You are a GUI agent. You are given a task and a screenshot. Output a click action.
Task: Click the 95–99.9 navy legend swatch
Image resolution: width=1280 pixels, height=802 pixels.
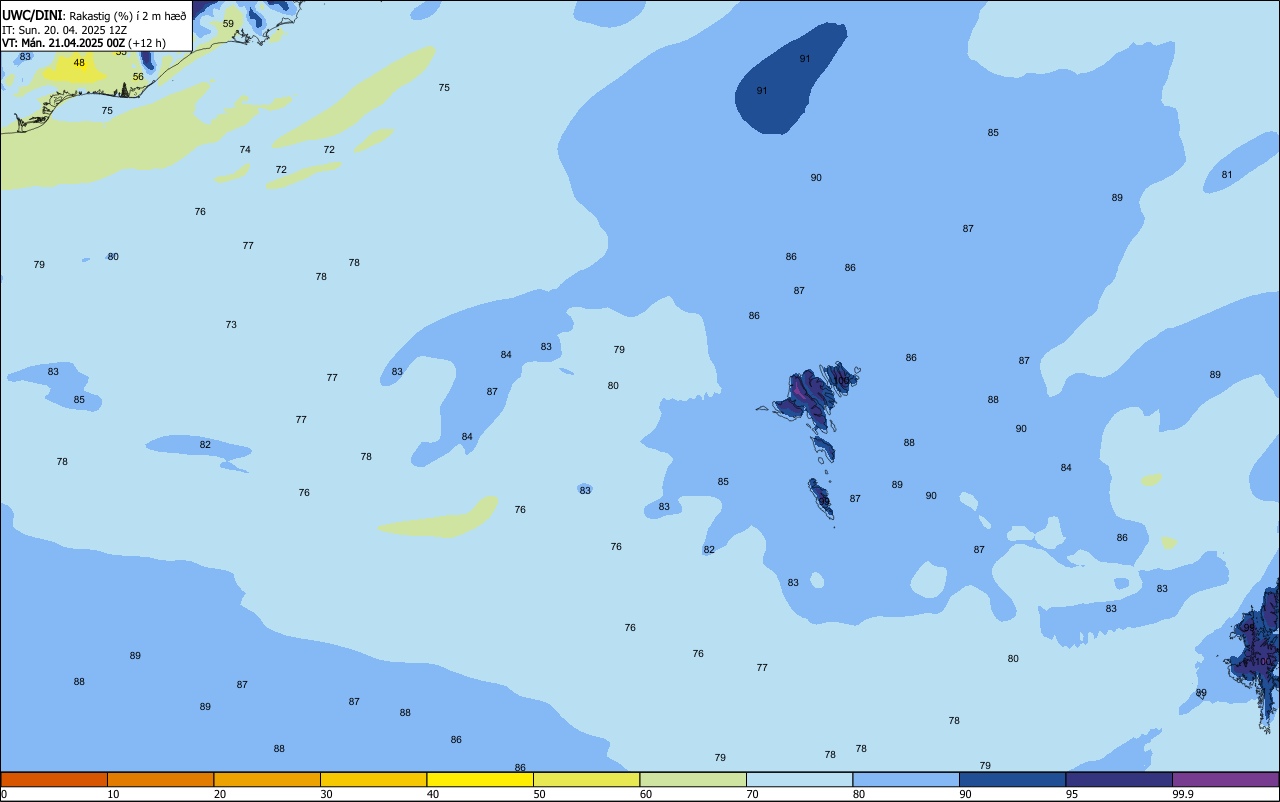pyautogui.click(x=1119, y=779)
